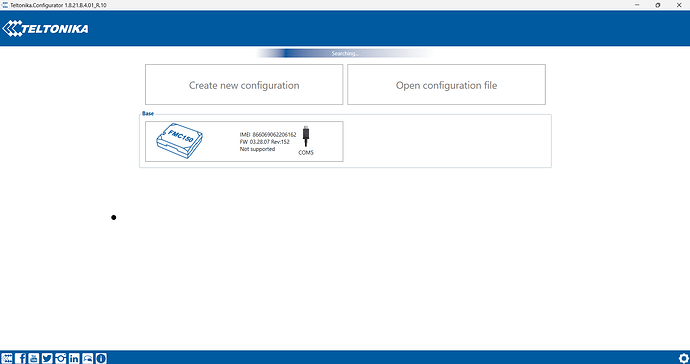Open the forum chat icon in footer
Screen dimensions: 690x364
point(88,358)
